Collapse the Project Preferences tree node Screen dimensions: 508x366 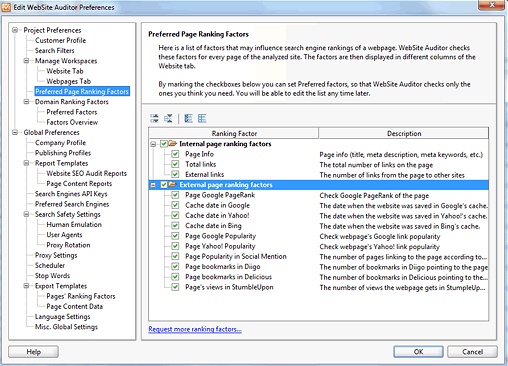(x=15, y=30)
